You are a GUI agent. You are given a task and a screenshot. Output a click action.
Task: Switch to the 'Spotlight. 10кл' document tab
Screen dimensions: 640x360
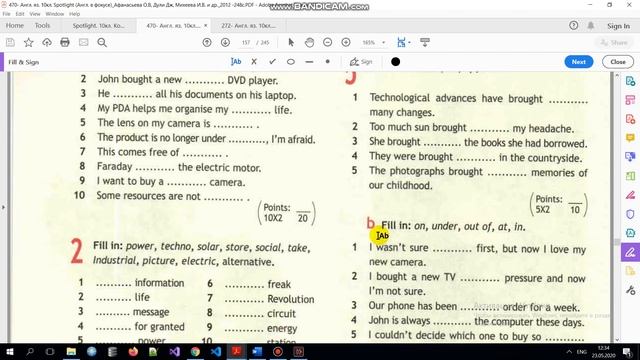pyautogui.click(x=98, y=25)
